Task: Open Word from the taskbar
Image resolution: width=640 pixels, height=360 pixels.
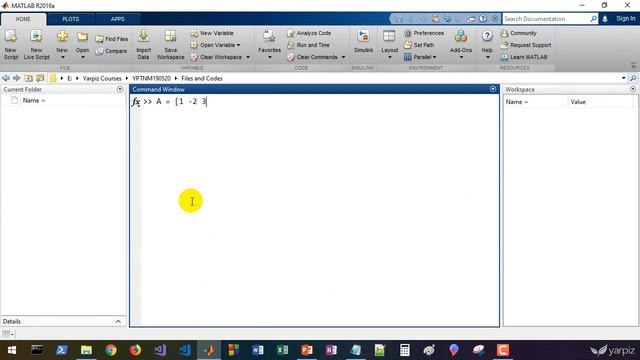Action: (258, 350)
